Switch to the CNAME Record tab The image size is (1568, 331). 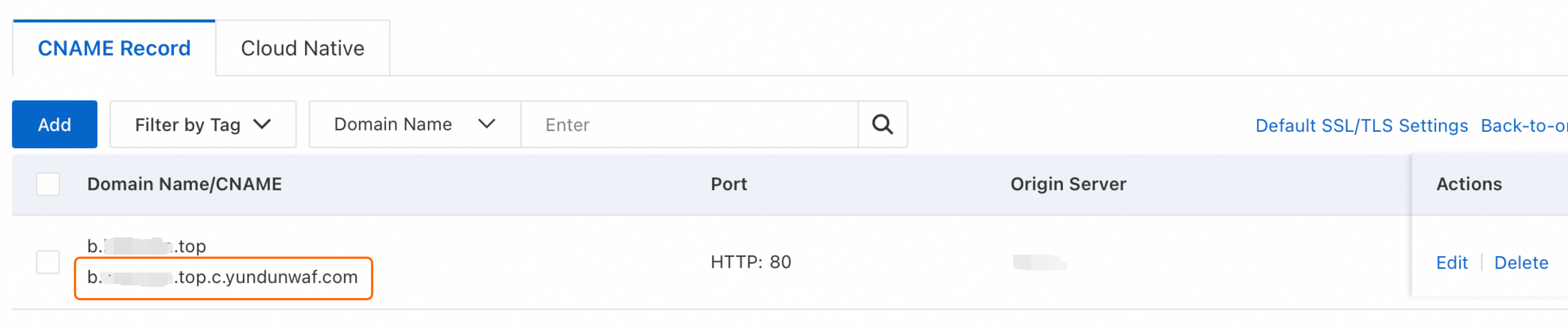point(114,48)
